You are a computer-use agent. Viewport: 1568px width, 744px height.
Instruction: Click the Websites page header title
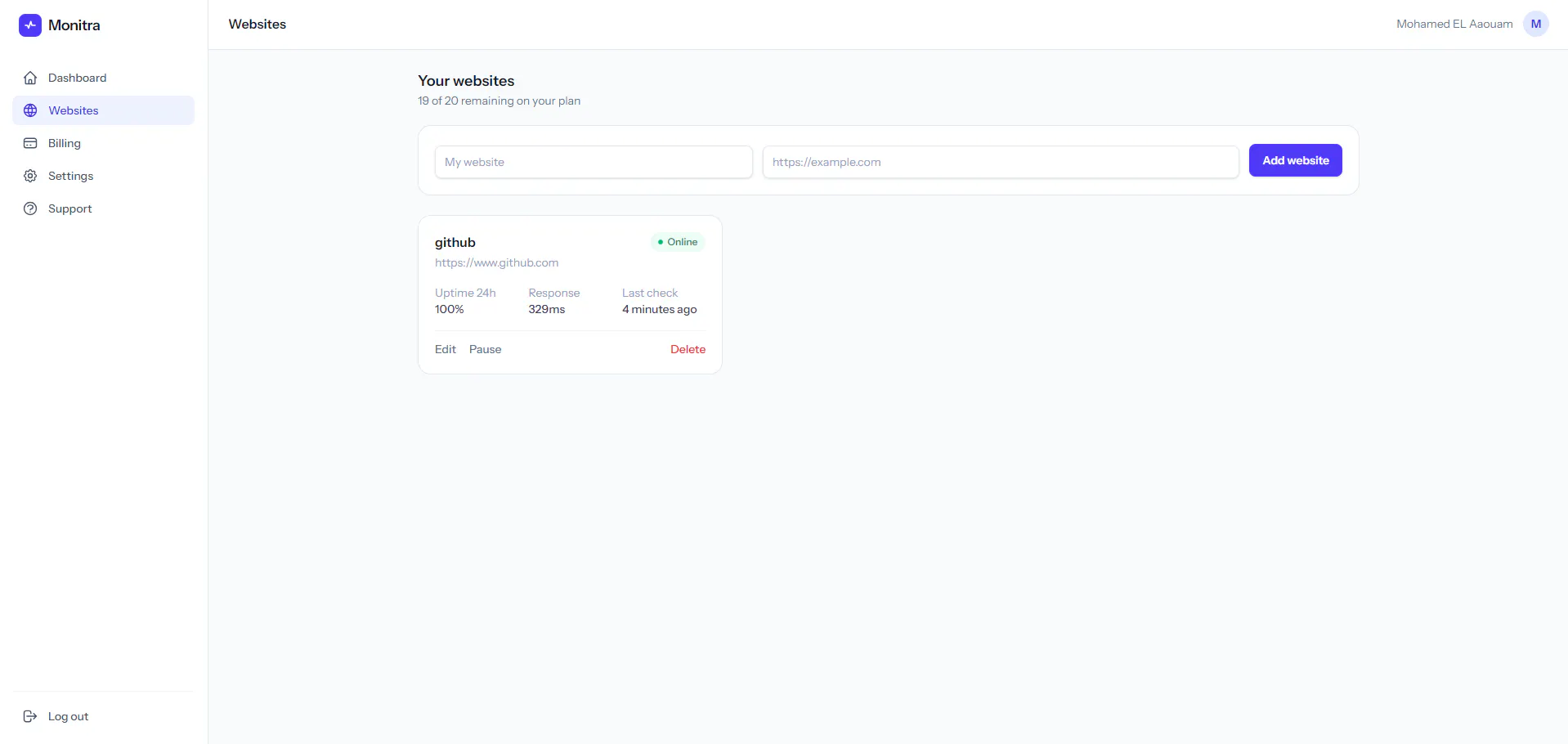click(258, 24)
